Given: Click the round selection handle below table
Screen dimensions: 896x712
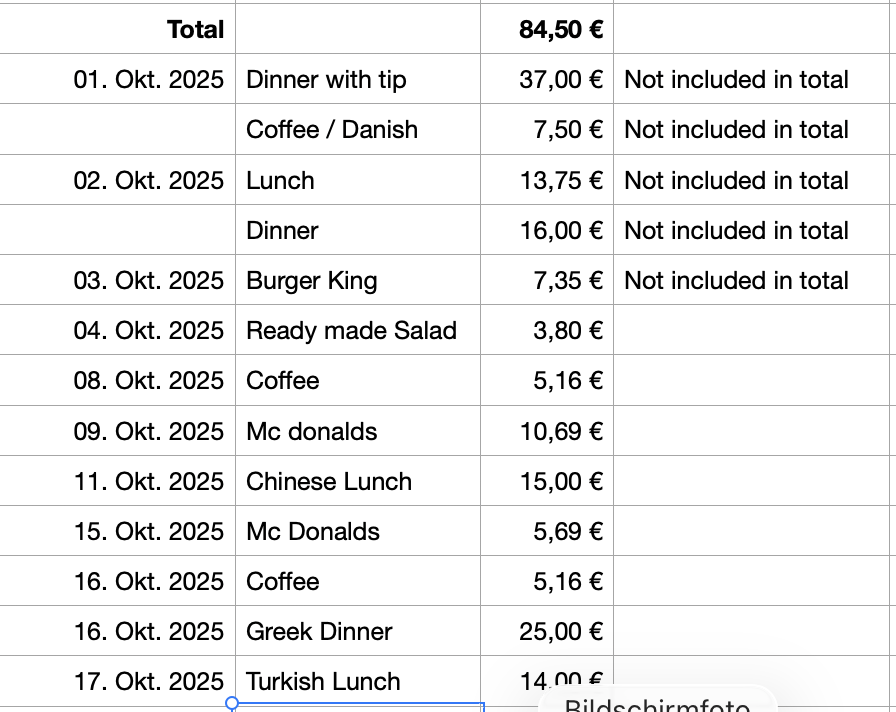Looking at the screenshot, I should tap(232, 704).
